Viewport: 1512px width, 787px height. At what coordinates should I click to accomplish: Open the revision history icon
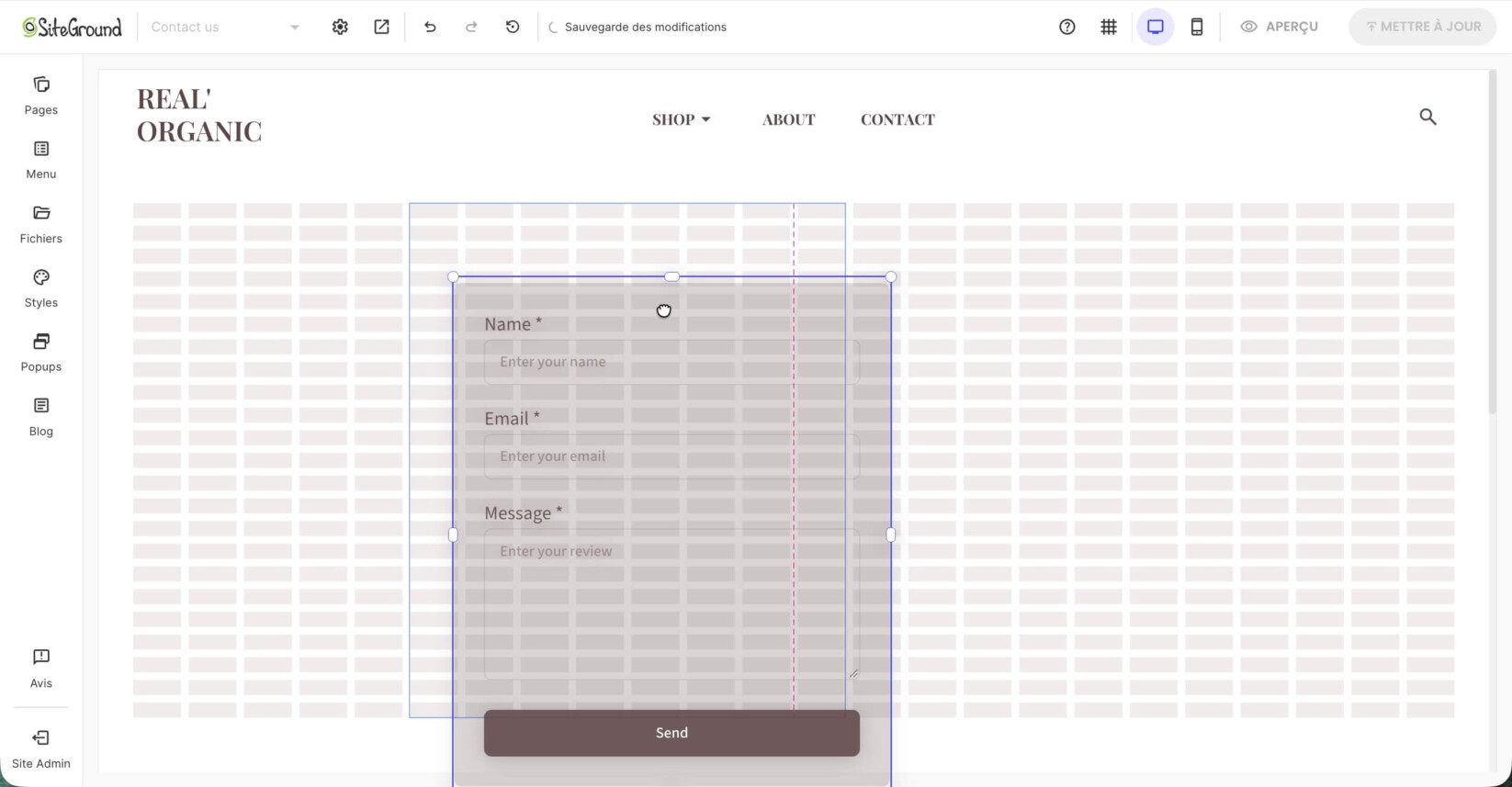point(513,27)
